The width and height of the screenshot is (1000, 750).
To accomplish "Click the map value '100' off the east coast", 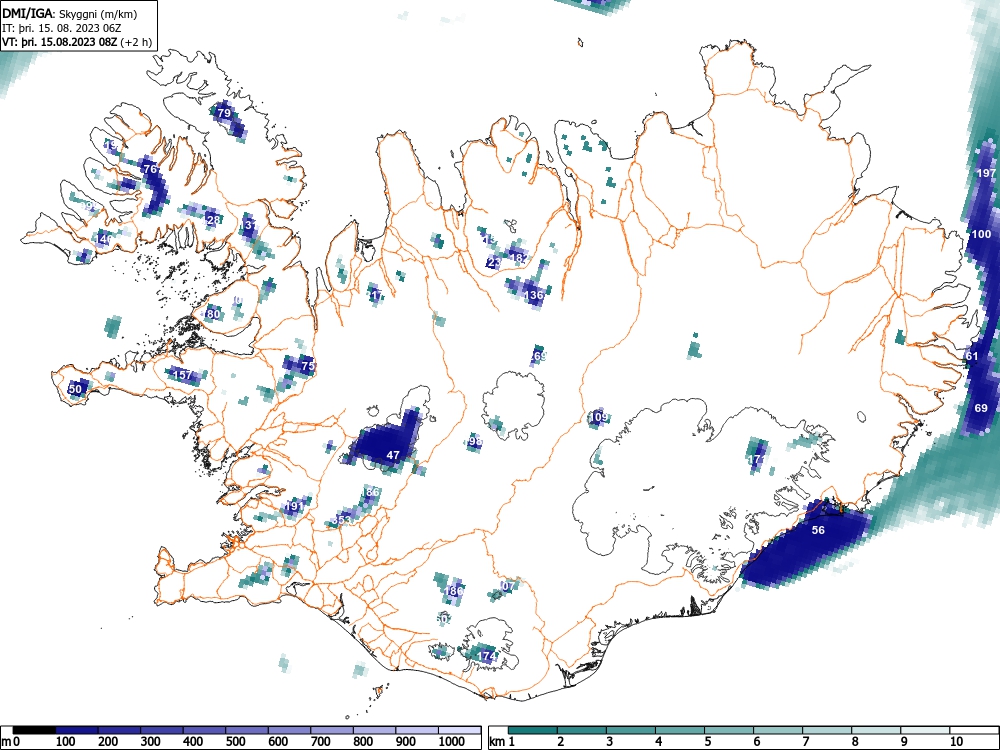I will coord(981,235).
